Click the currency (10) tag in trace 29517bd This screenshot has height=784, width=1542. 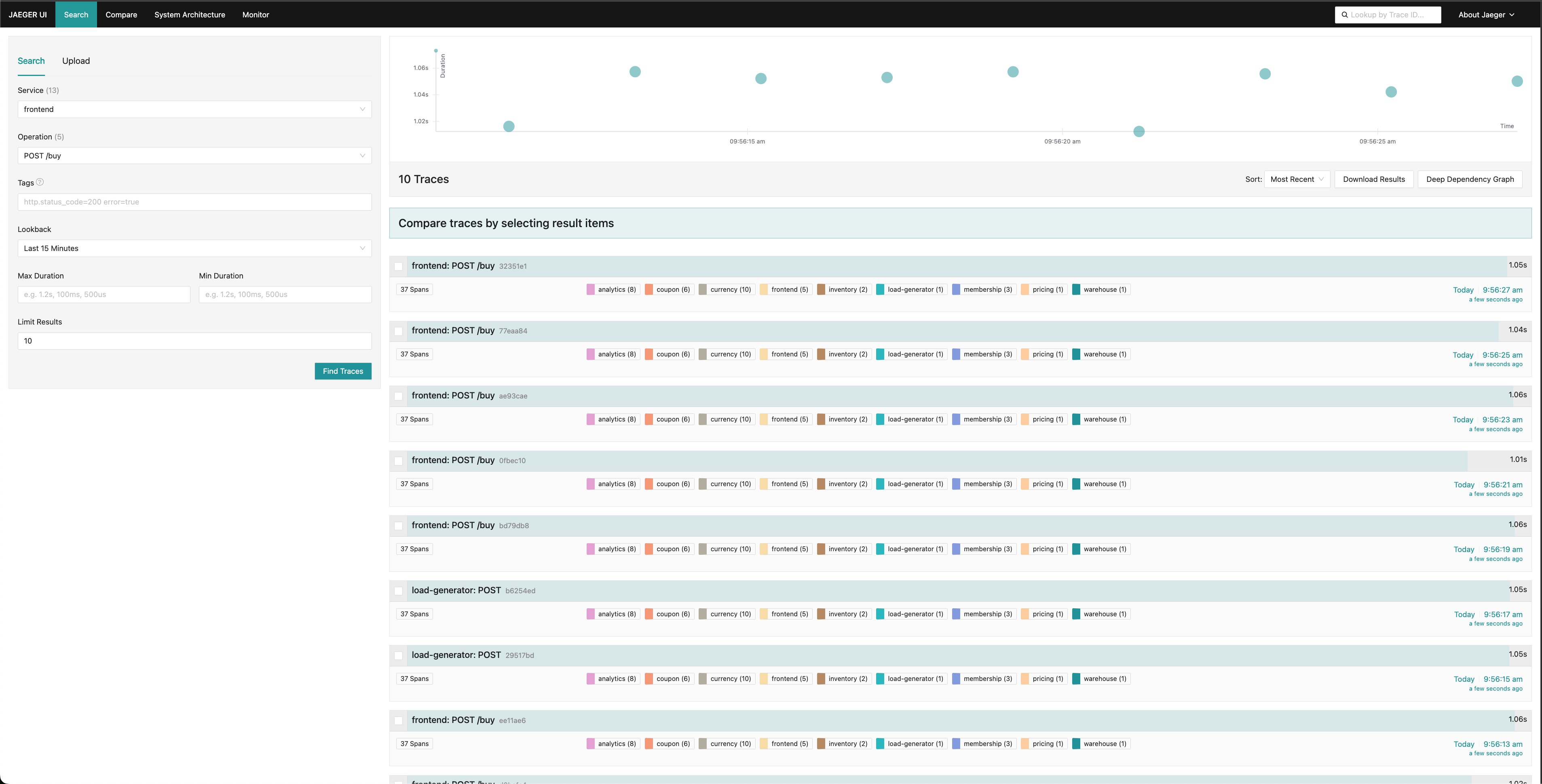pos(727,679)
